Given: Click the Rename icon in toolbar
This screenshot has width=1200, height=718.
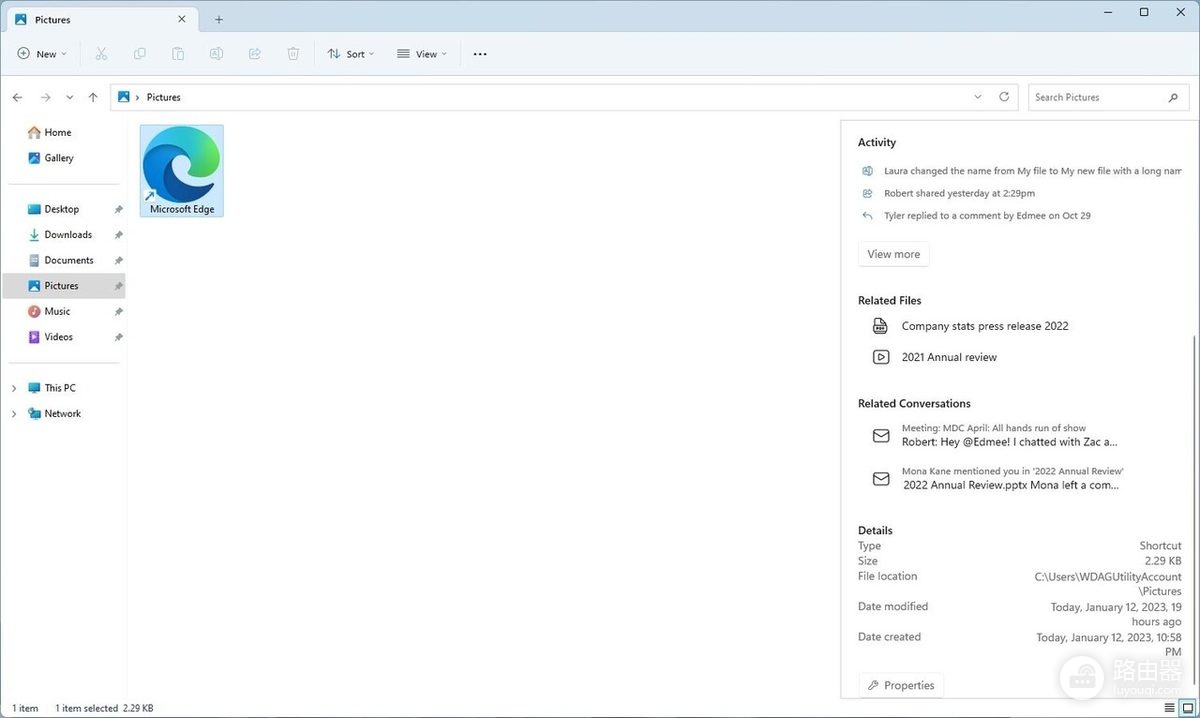Looking at the screenshot, I should point(216,54).
